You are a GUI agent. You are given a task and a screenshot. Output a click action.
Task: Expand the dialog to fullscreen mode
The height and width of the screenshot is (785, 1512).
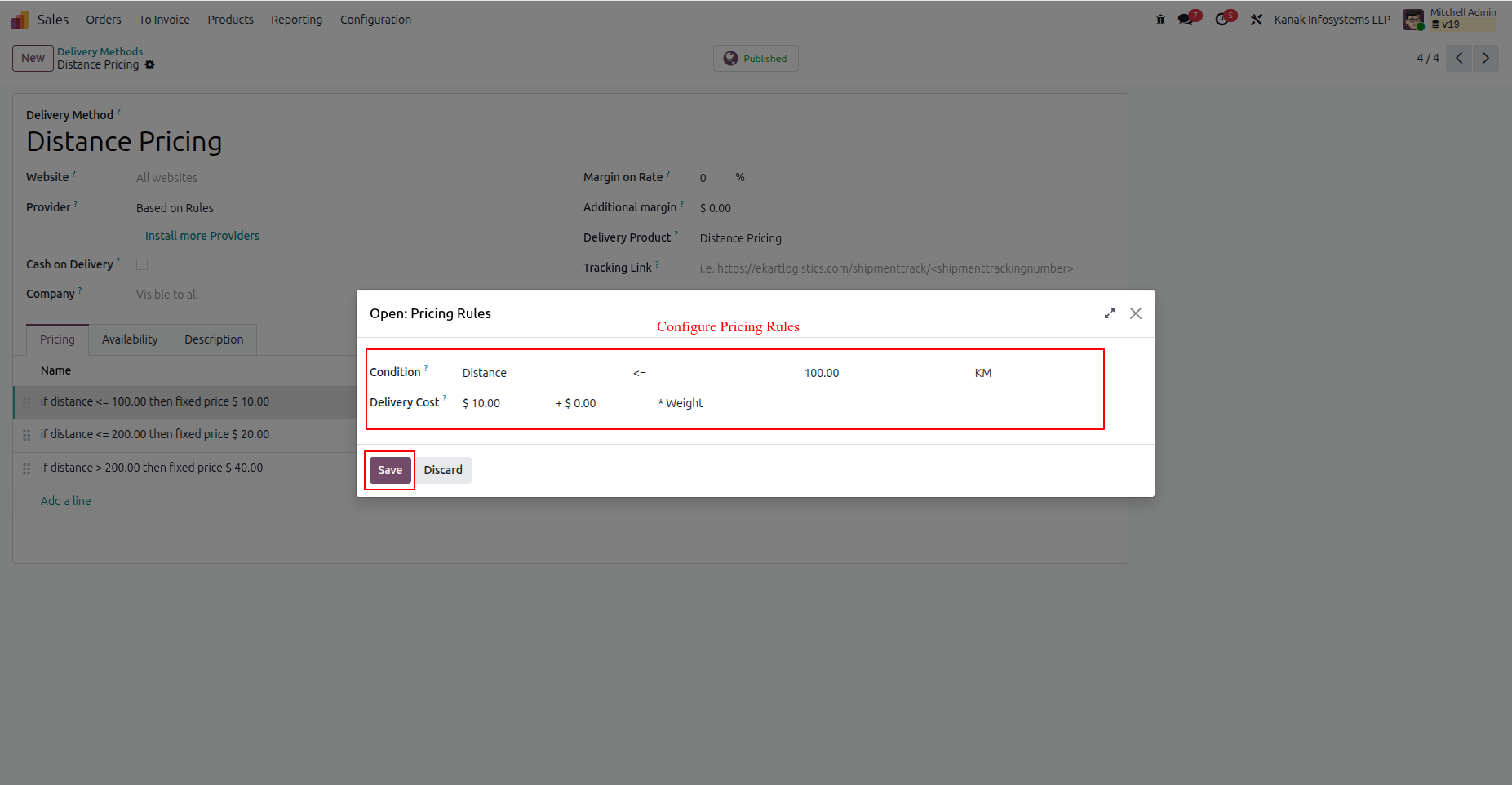[x=1109, y=313]
